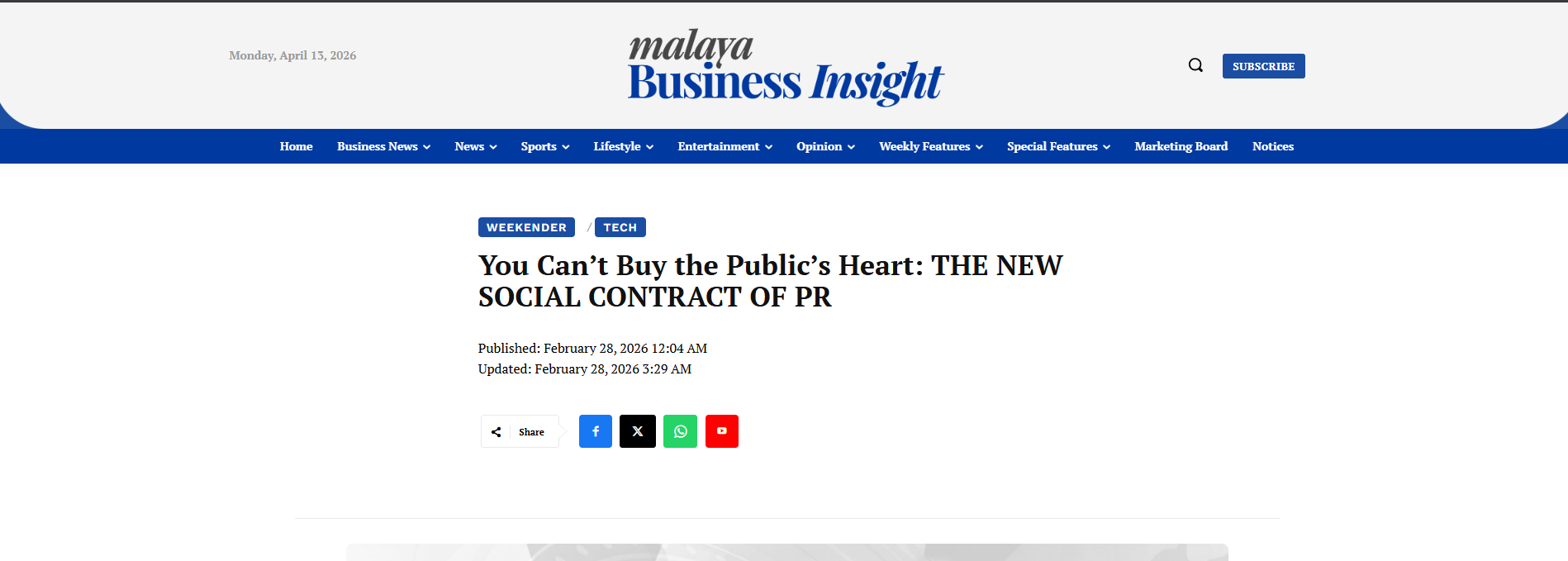Image resolution: width=1568 pixels, height=561 pixels.
Task: Expand the Business News dropdown menu
Action: click(383, 146)
